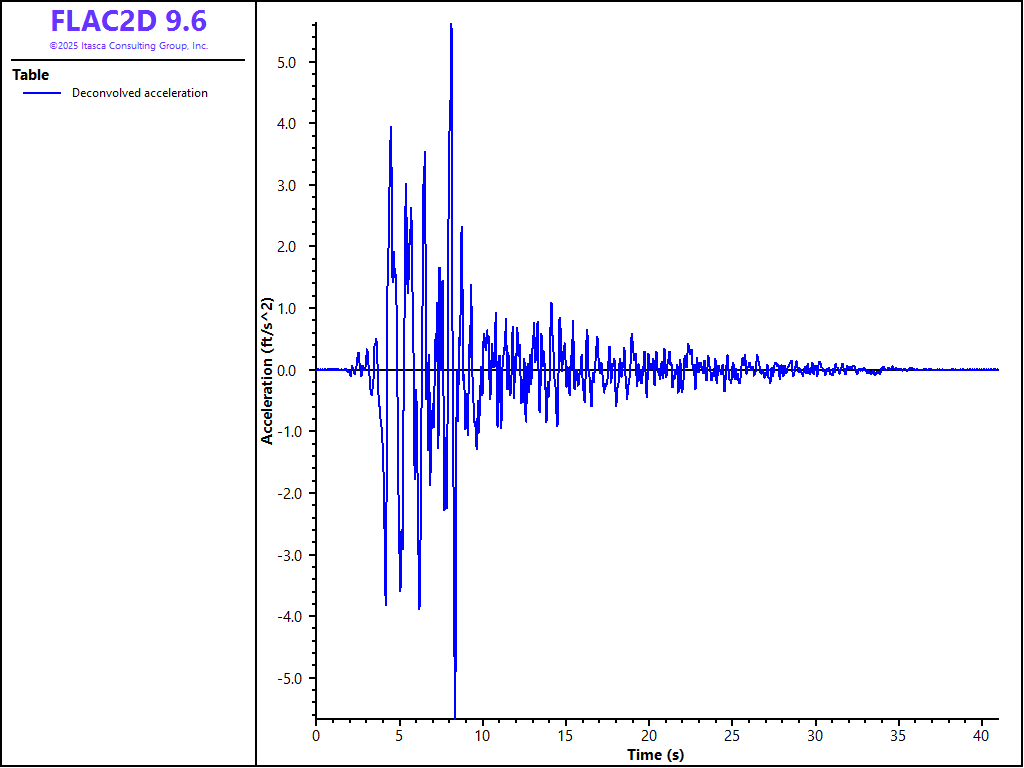Viewport: 1024px width, 768px height.
Task: Click the blue line swatch in legend
Action: pos(42,93)
